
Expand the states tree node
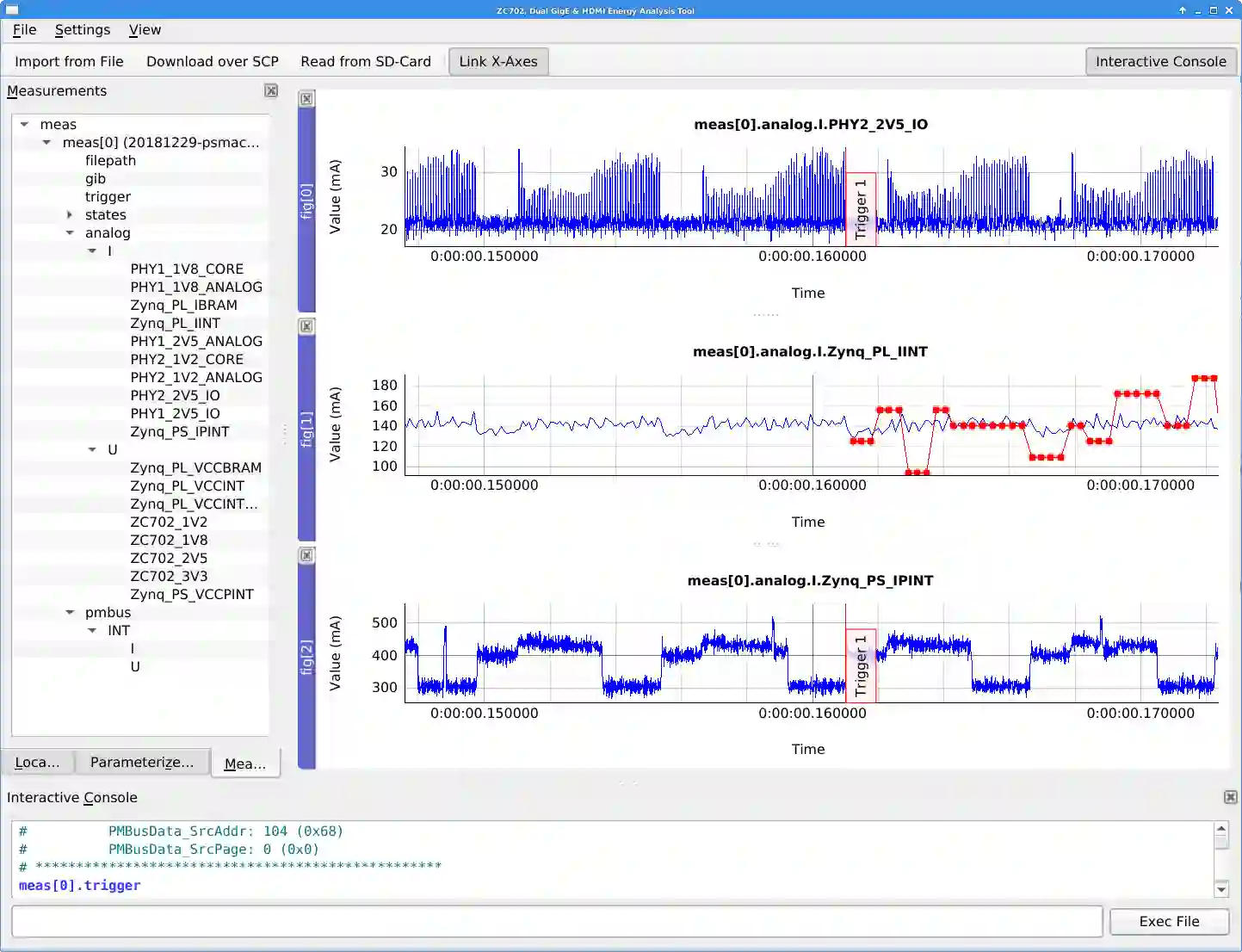click(x=71, y=215)
